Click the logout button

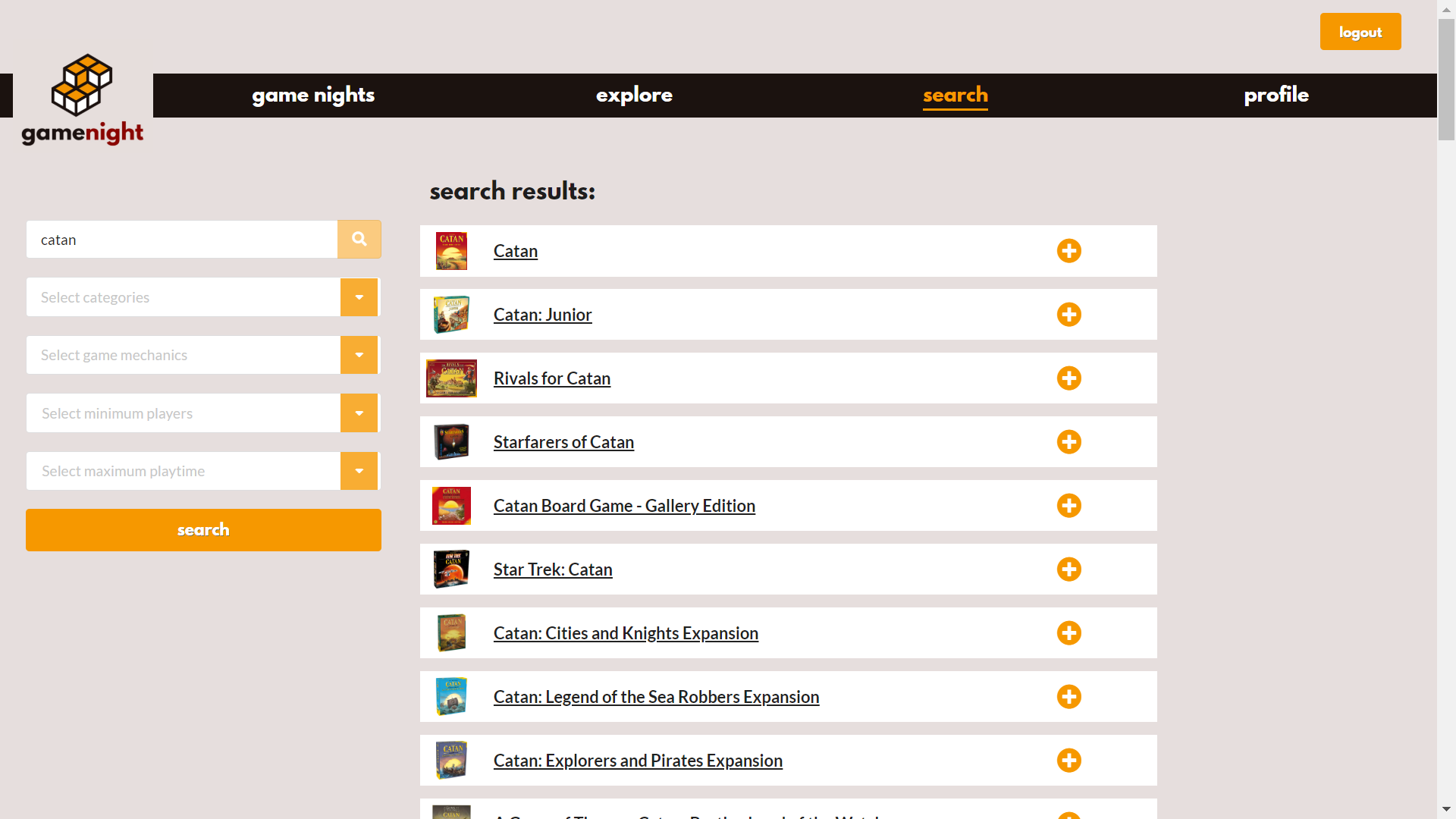(1360, 32)
